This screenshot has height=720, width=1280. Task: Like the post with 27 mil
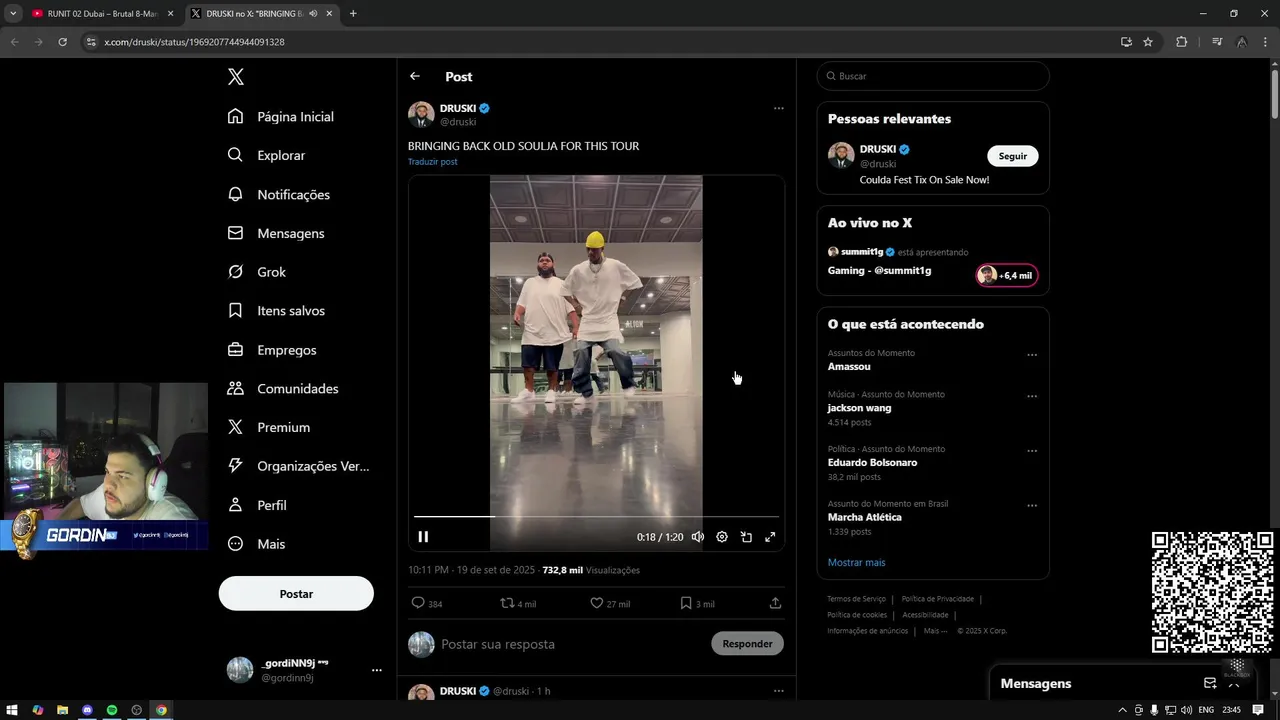click(609, 603)
